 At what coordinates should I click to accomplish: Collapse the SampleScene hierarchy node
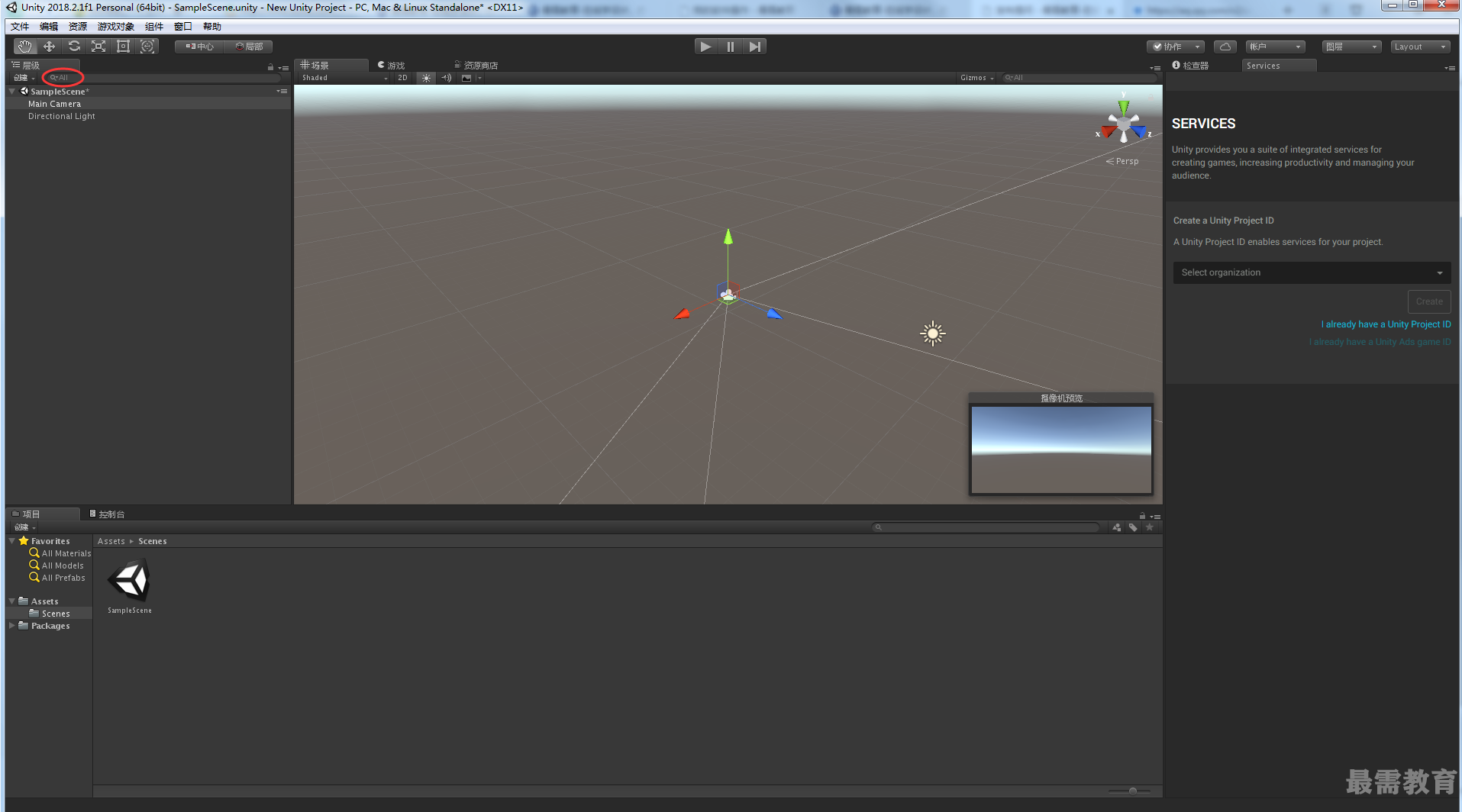pos(12,92)
